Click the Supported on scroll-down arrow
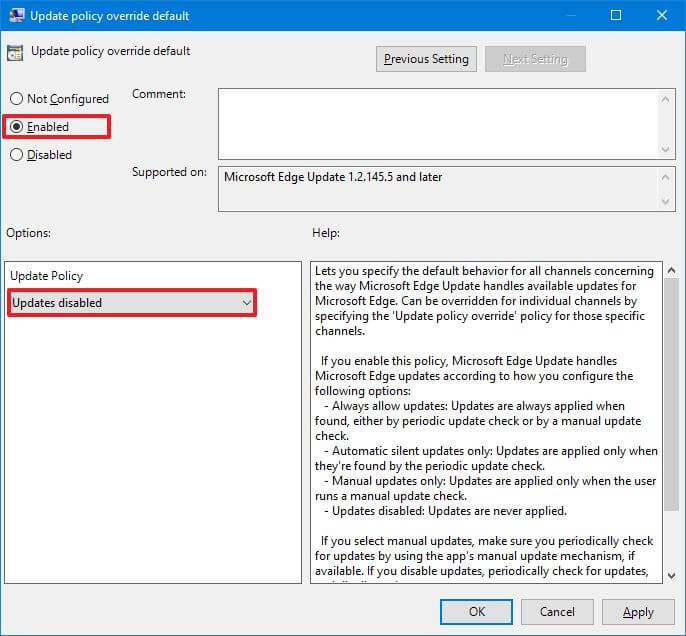 coord(665,202)
